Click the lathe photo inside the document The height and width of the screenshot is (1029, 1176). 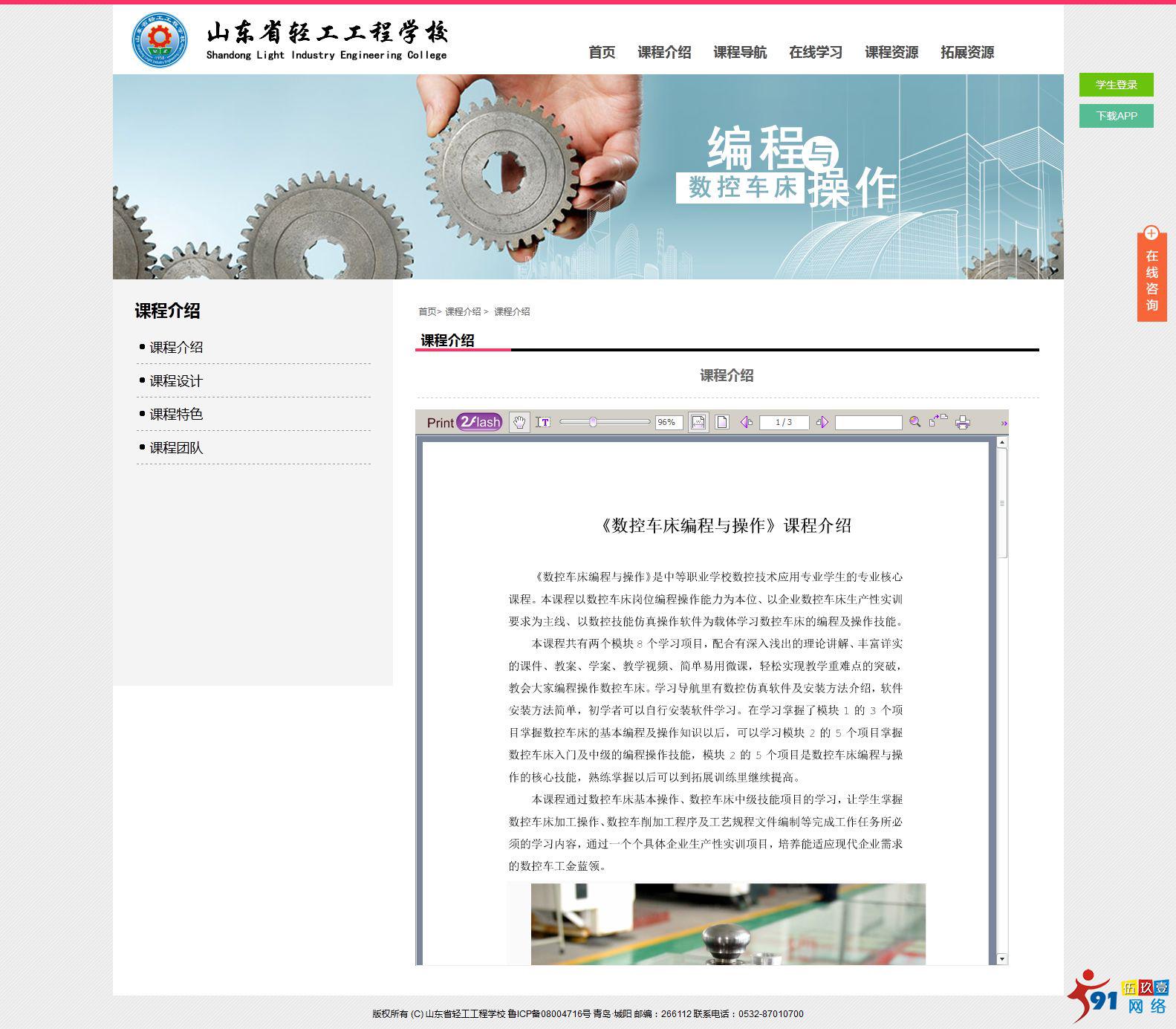coord(728,924)
